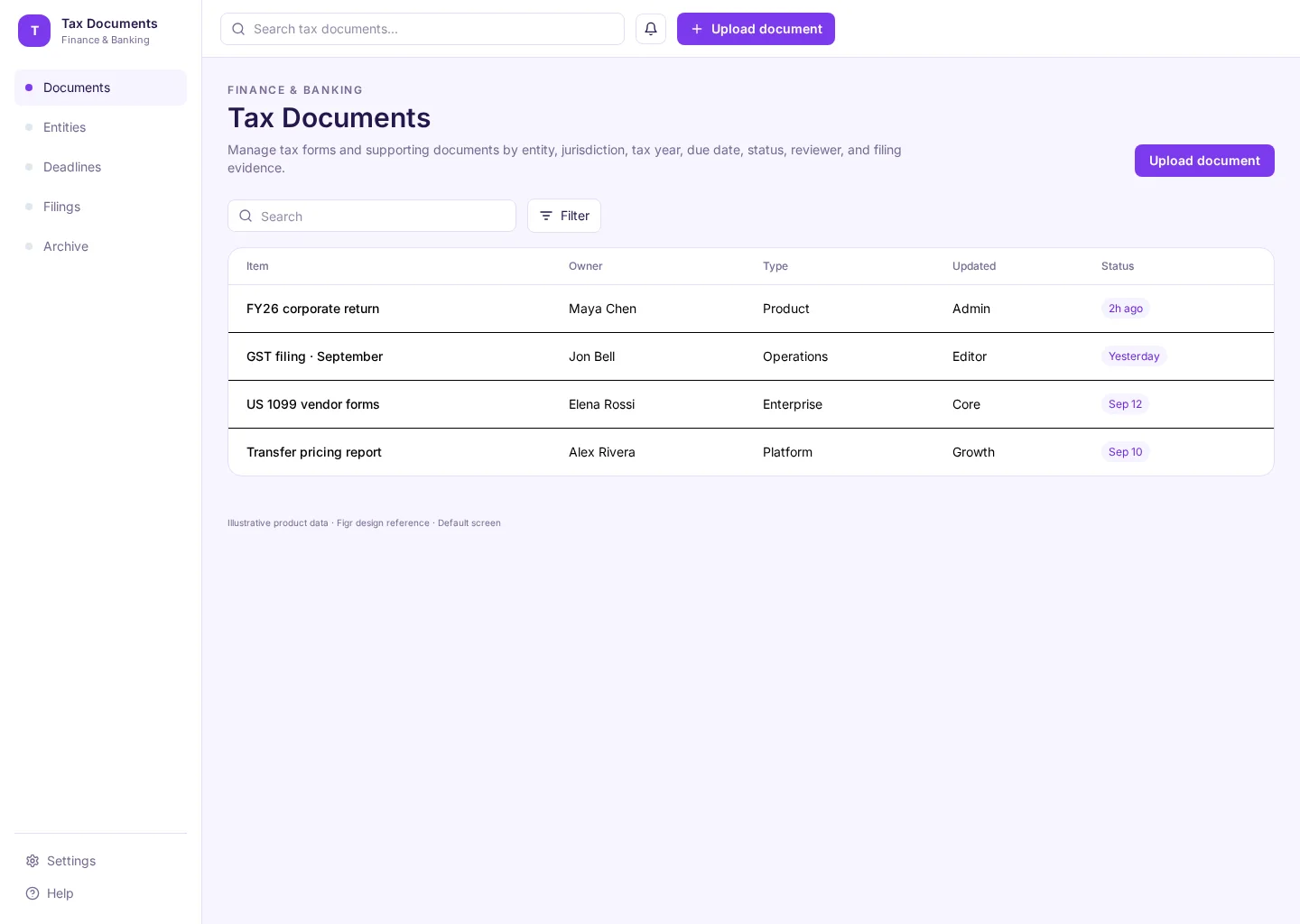
Task: Click owner Maya Chen
Action: point(602,309)
